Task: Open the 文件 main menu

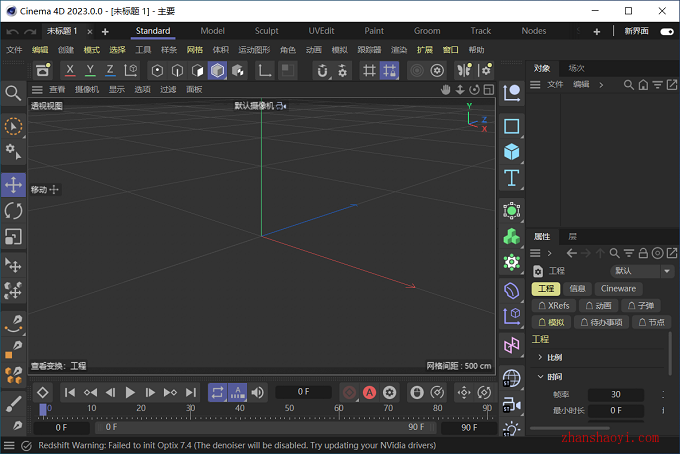Action: [14, 50]
